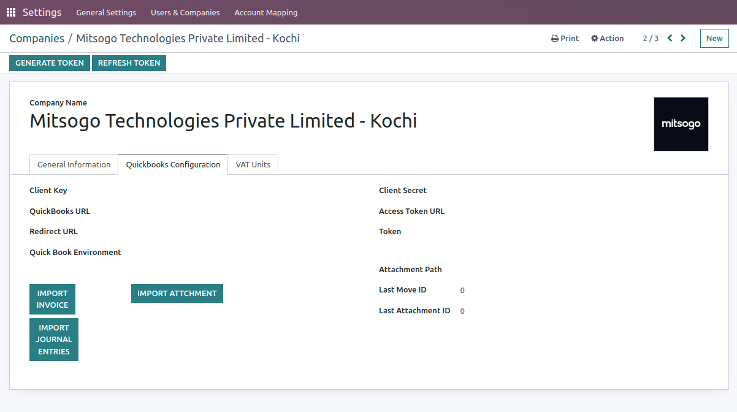Viewport: 737px width, 412px height.
Task: Click the Refresh Token button
Action: click(x=129, y=63)
